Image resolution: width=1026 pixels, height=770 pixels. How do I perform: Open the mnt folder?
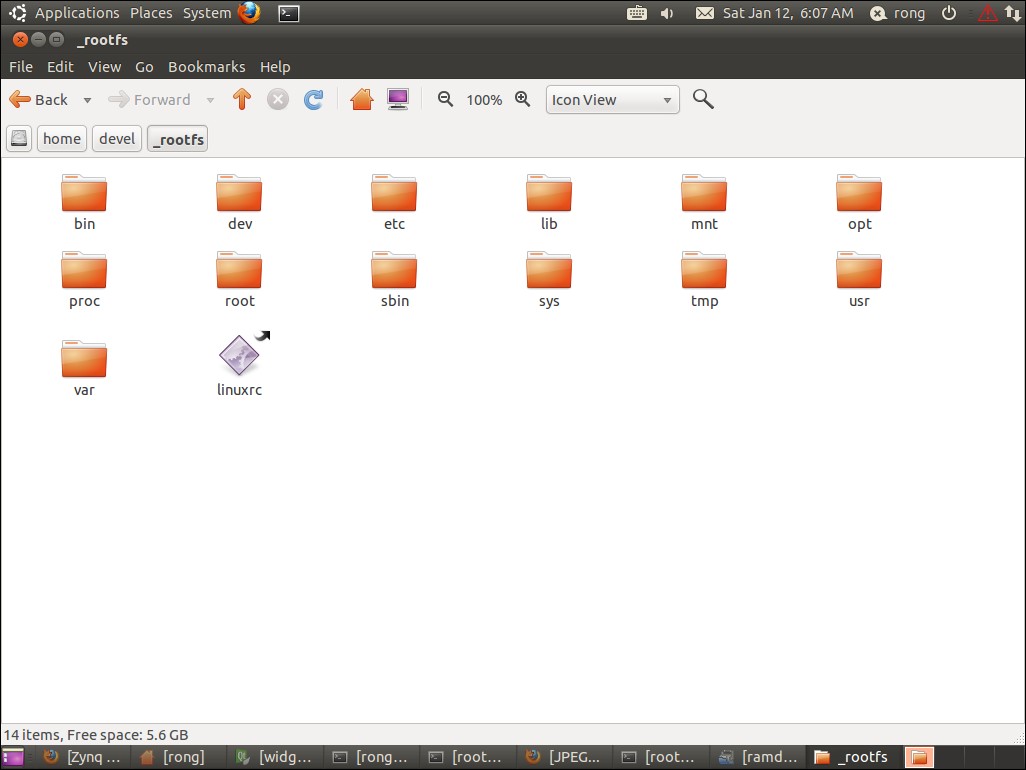704,202
